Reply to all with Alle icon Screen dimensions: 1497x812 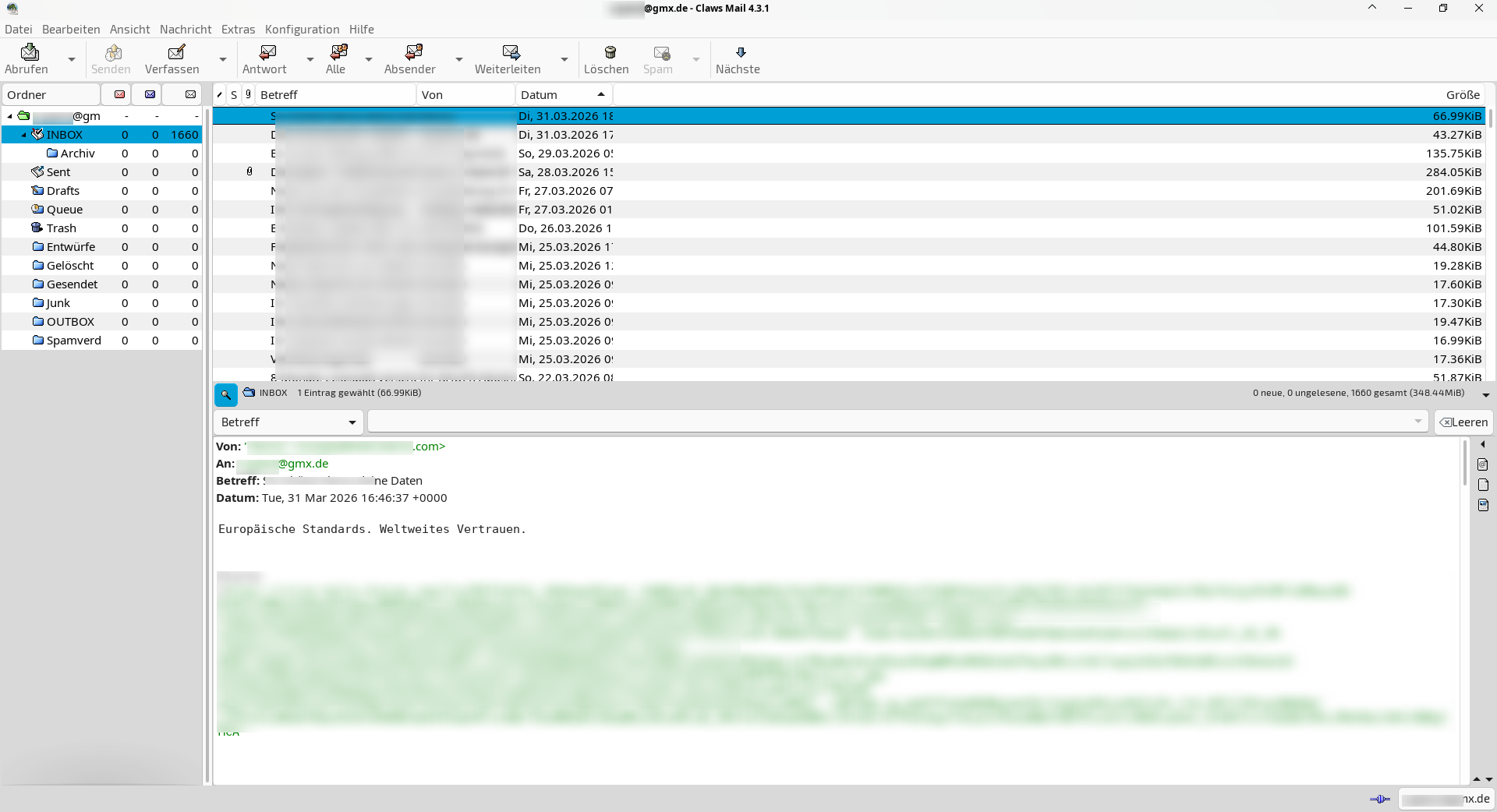338,52
